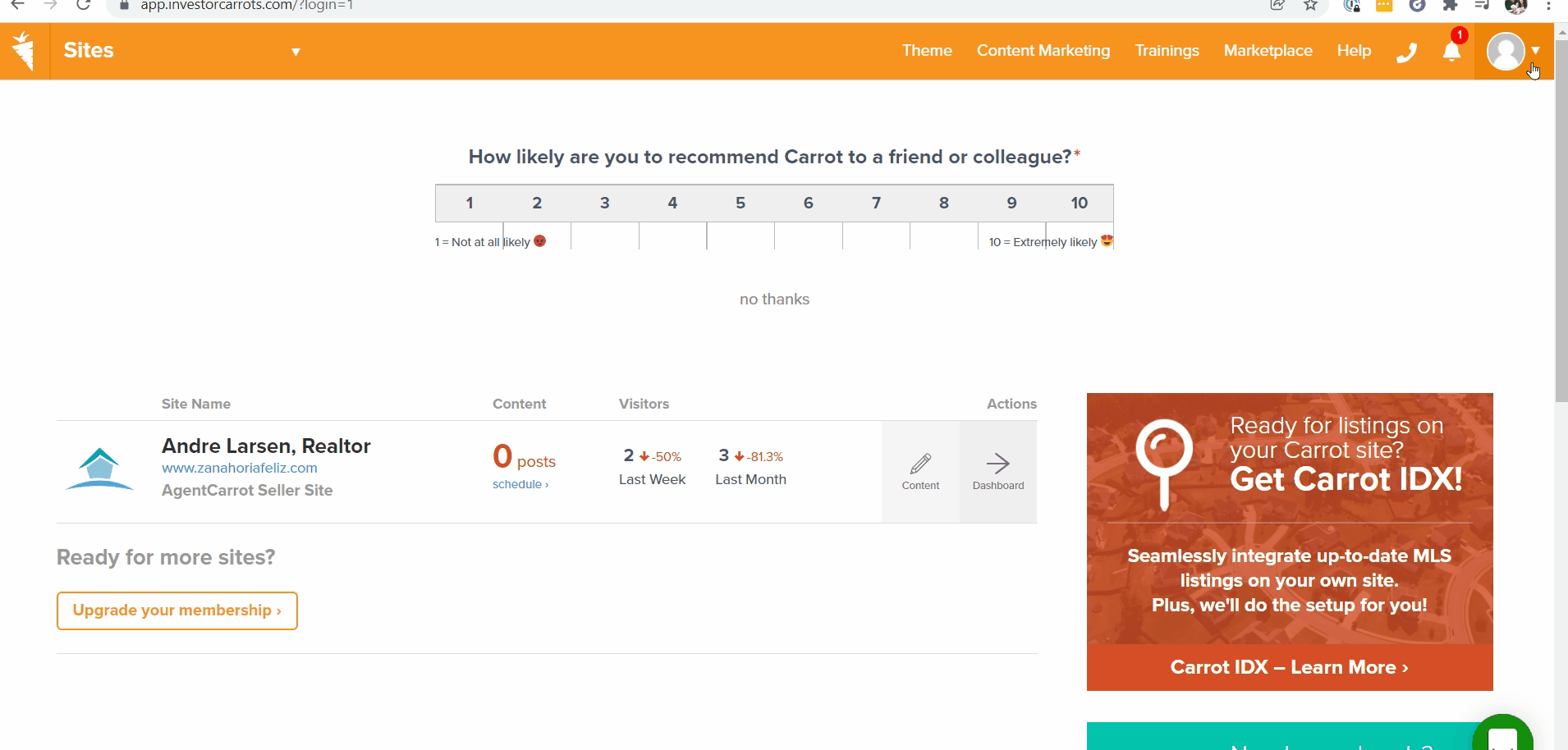
Task: Click the browser address bar URL
Action: point(246,5)
